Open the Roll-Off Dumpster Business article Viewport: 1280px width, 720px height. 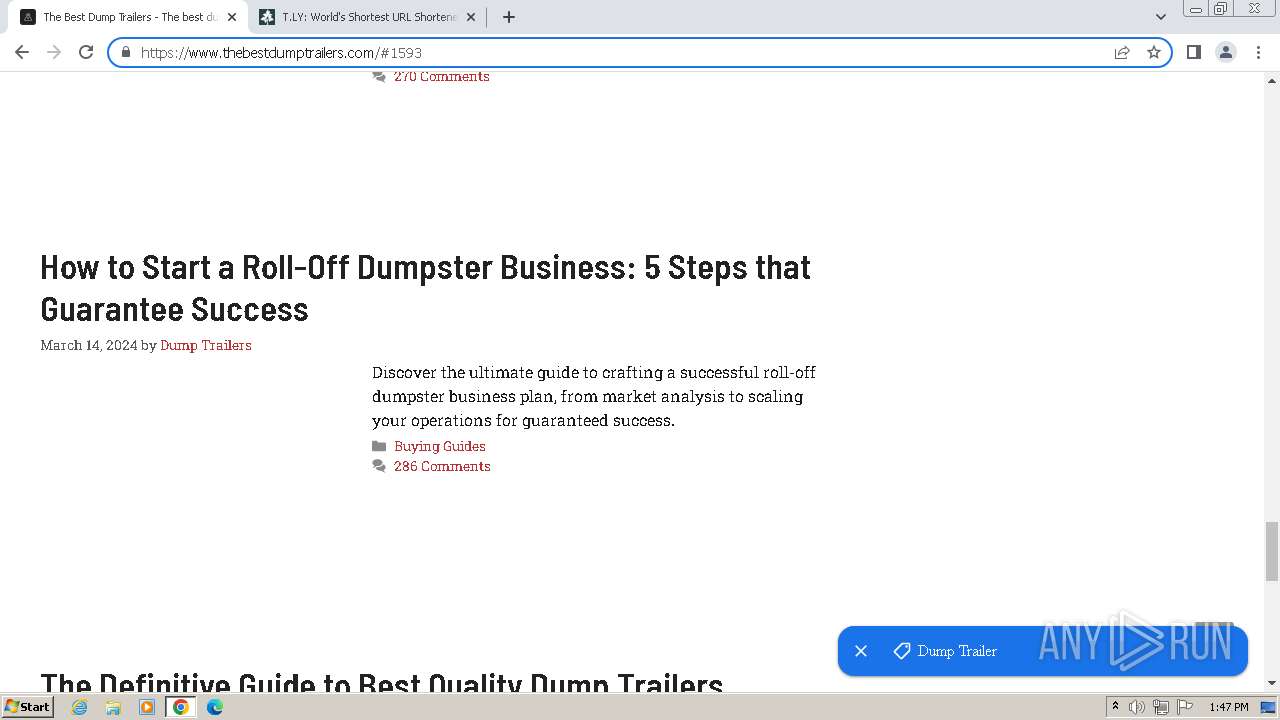click(425, 288)
